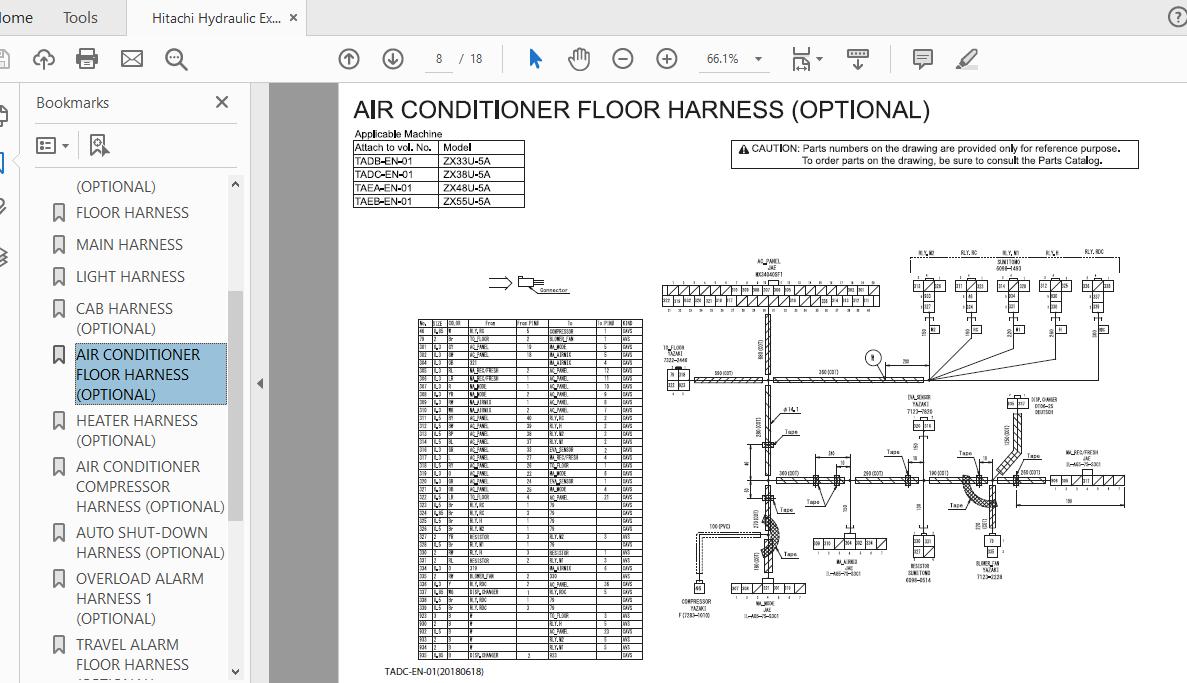Open AUTO SHUT-DOWN HARNESS bookmark
Screen dimensions: 1187x683
(150, 542)
